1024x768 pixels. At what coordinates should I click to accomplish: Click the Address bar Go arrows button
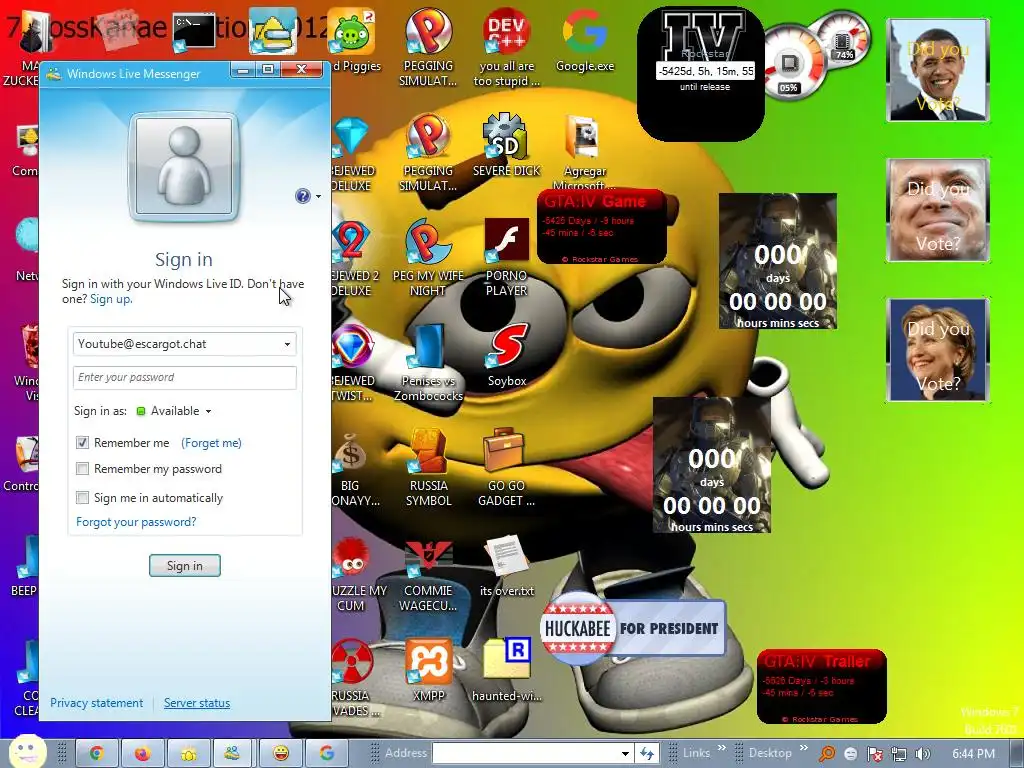coord(647,754)
